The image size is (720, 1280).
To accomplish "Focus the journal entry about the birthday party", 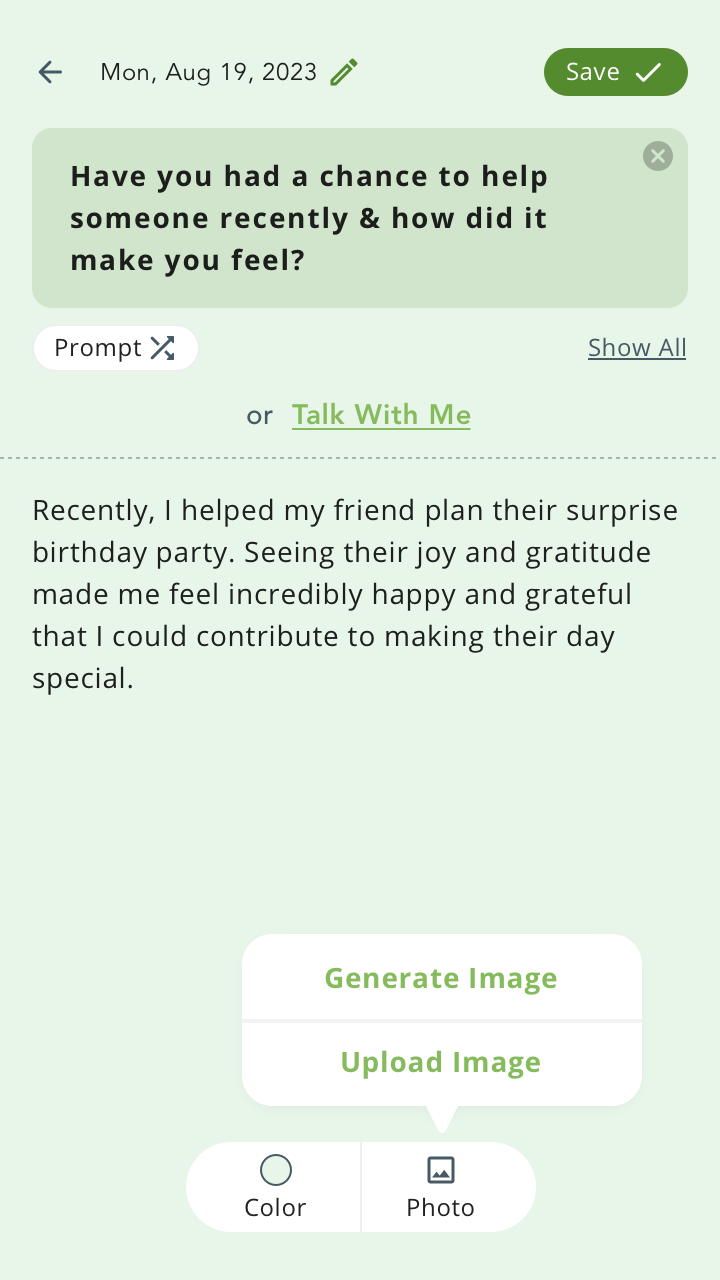I will coord(356,595).
